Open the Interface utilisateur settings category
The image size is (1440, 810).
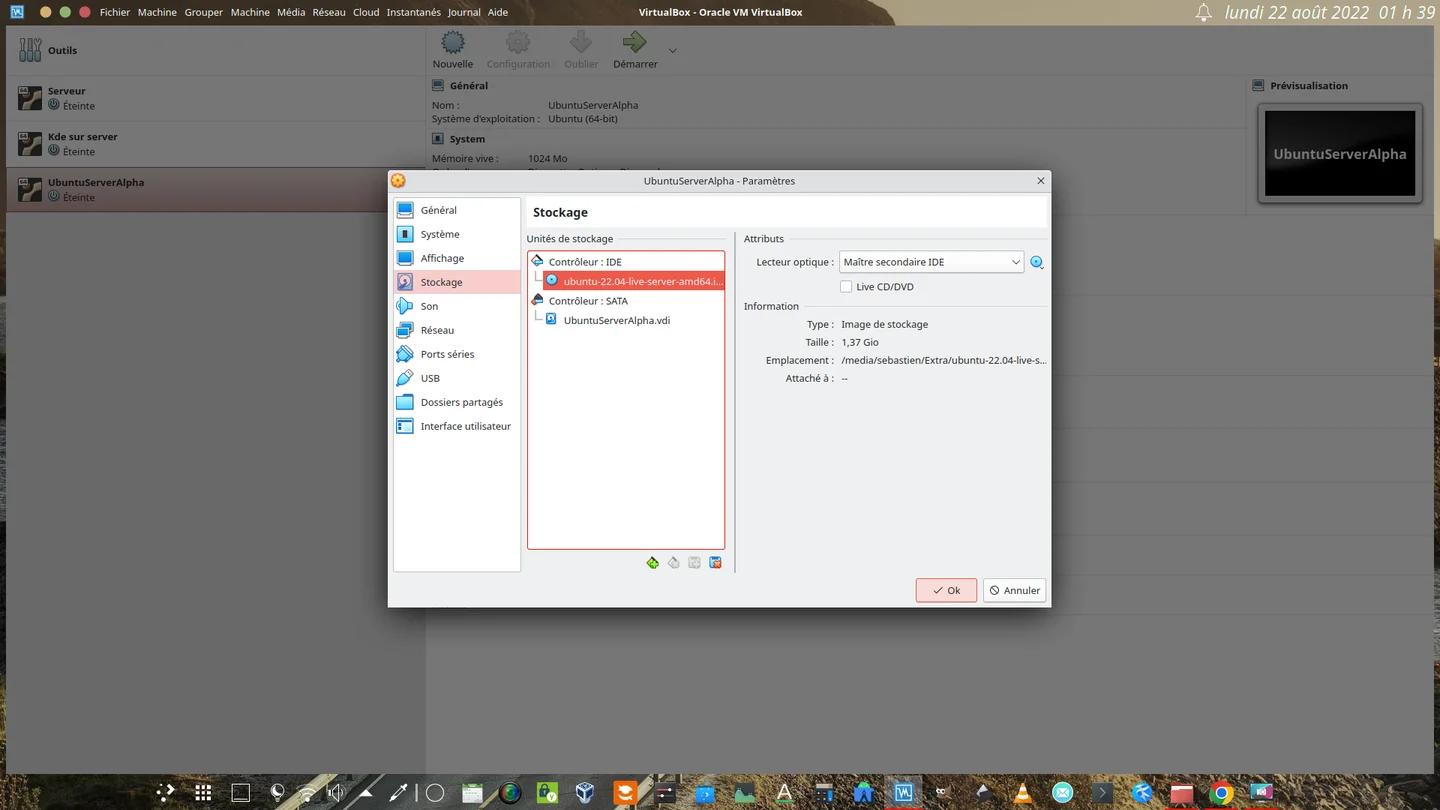click(457, 426)
